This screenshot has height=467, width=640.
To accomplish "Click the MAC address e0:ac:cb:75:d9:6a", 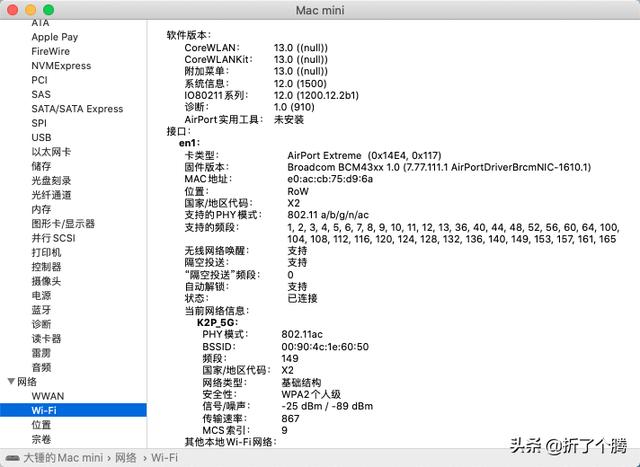I will point(330,179).
